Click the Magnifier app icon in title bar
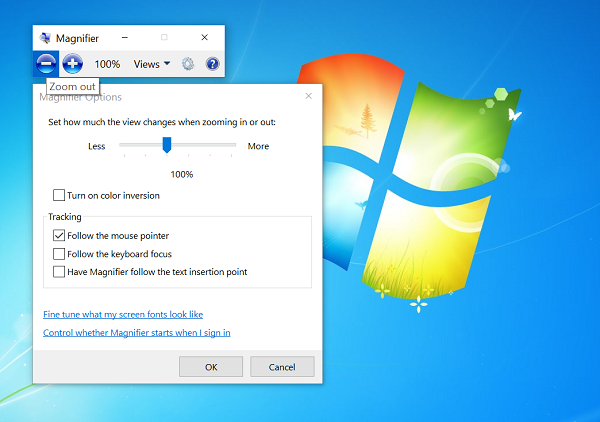This screenshot has width=600, height=422. pyautogui.click(x=45, y=38)
